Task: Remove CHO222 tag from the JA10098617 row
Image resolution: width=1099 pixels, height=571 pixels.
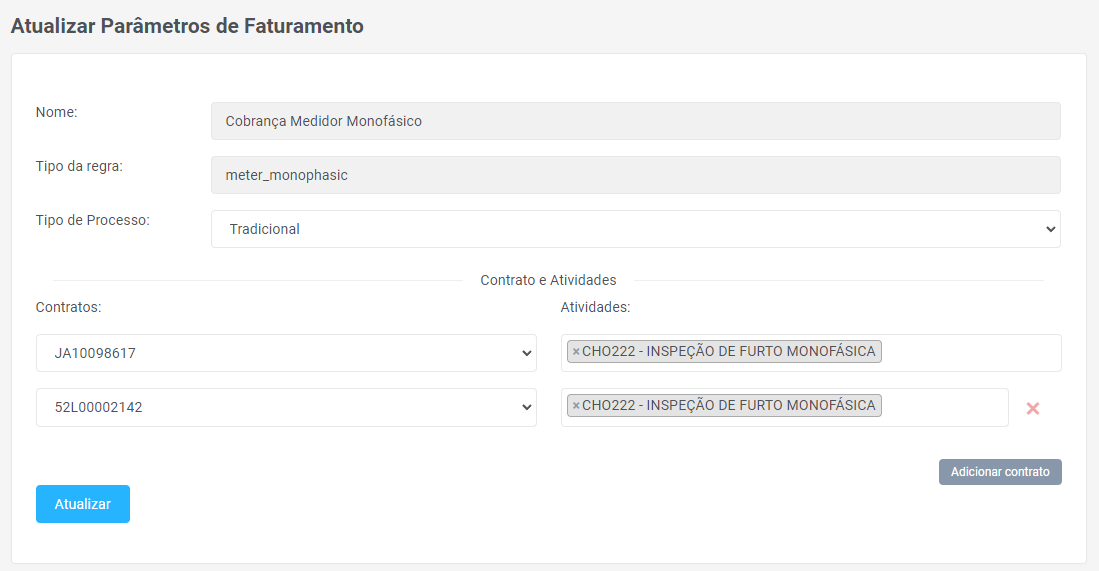Action: click(576, 352)
